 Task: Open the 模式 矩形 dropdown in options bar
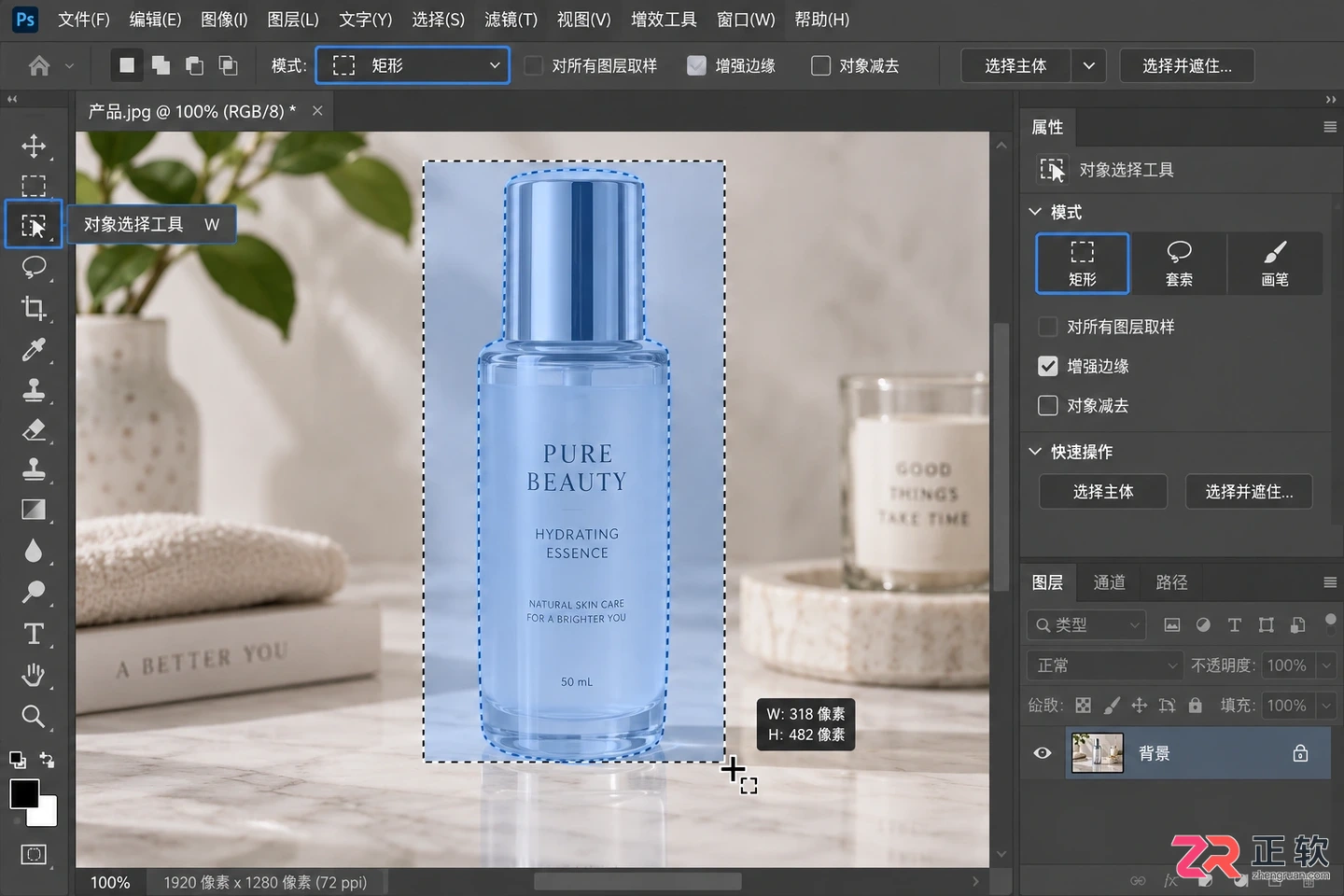(x=413, y=65)
